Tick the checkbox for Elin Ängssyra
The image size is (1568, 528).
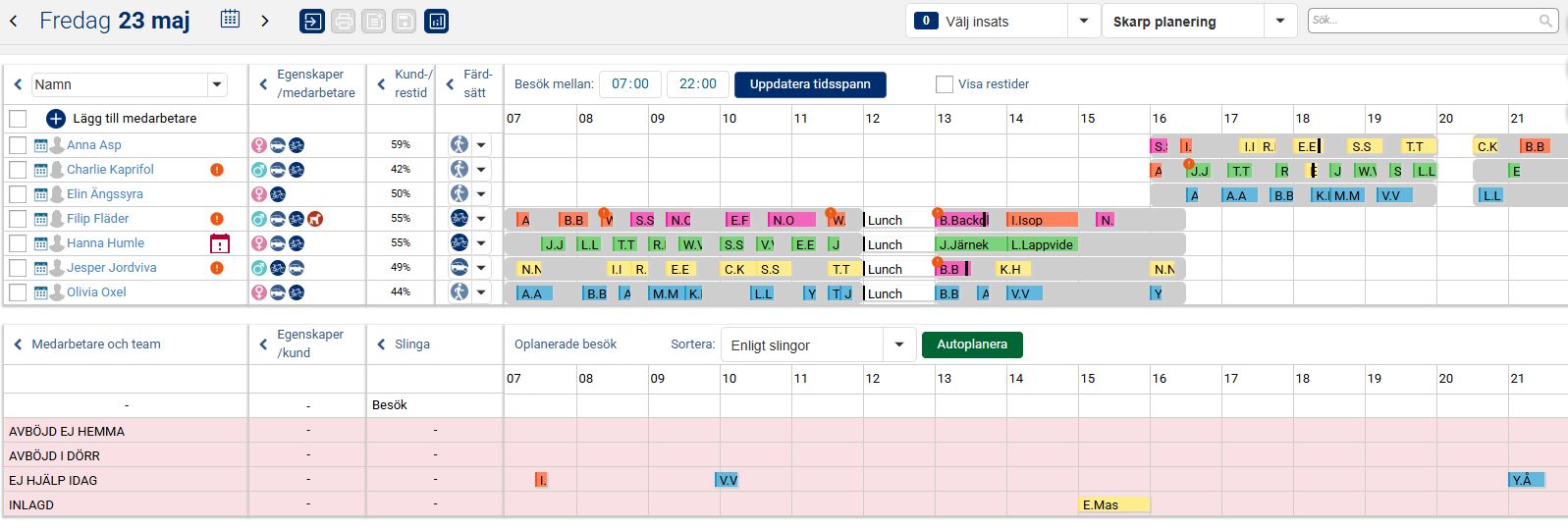pos(18,194)
